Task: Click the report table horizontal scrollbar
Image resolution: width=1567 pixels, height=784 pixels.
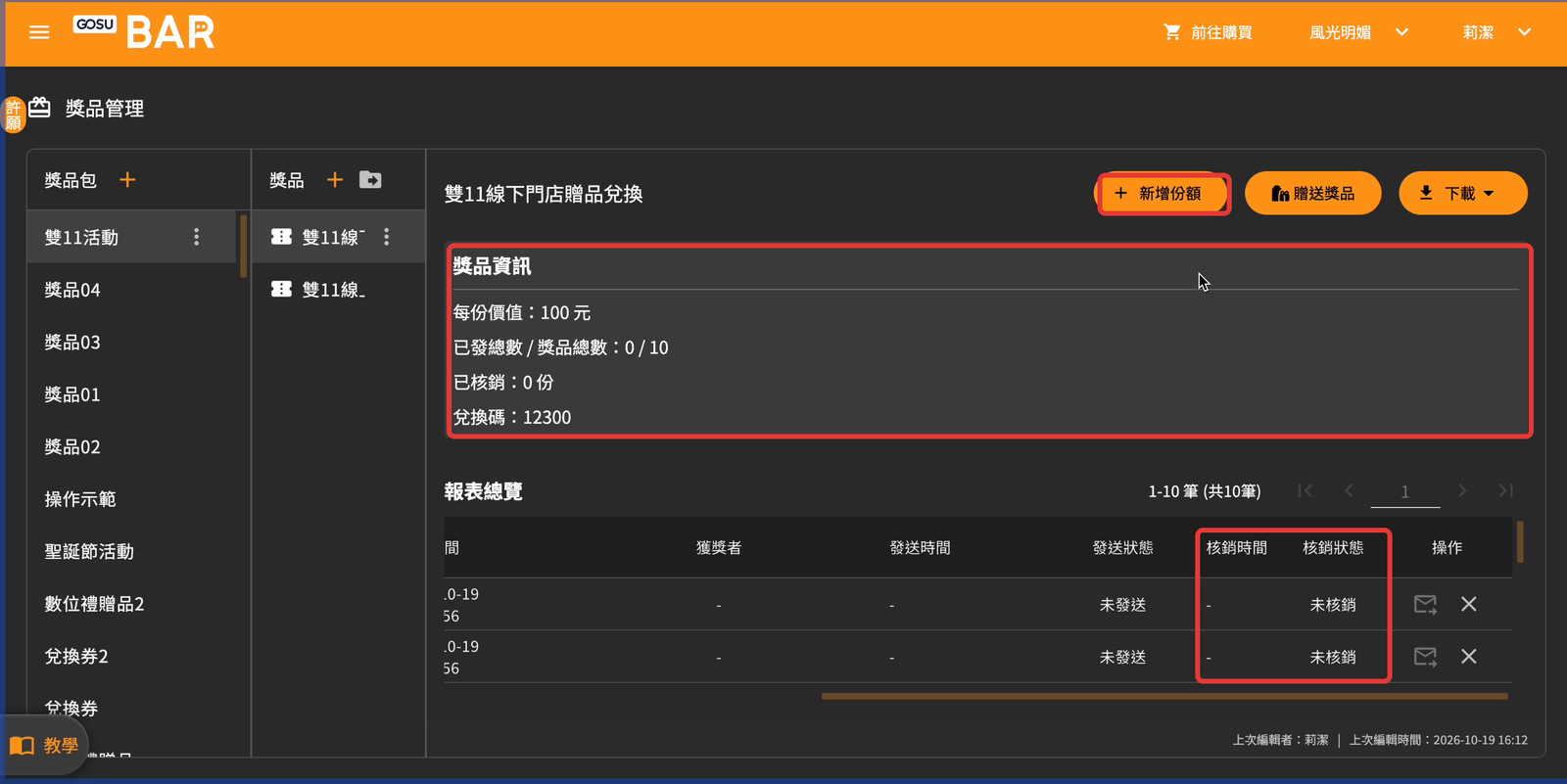Action: [x=1164, y=696]
